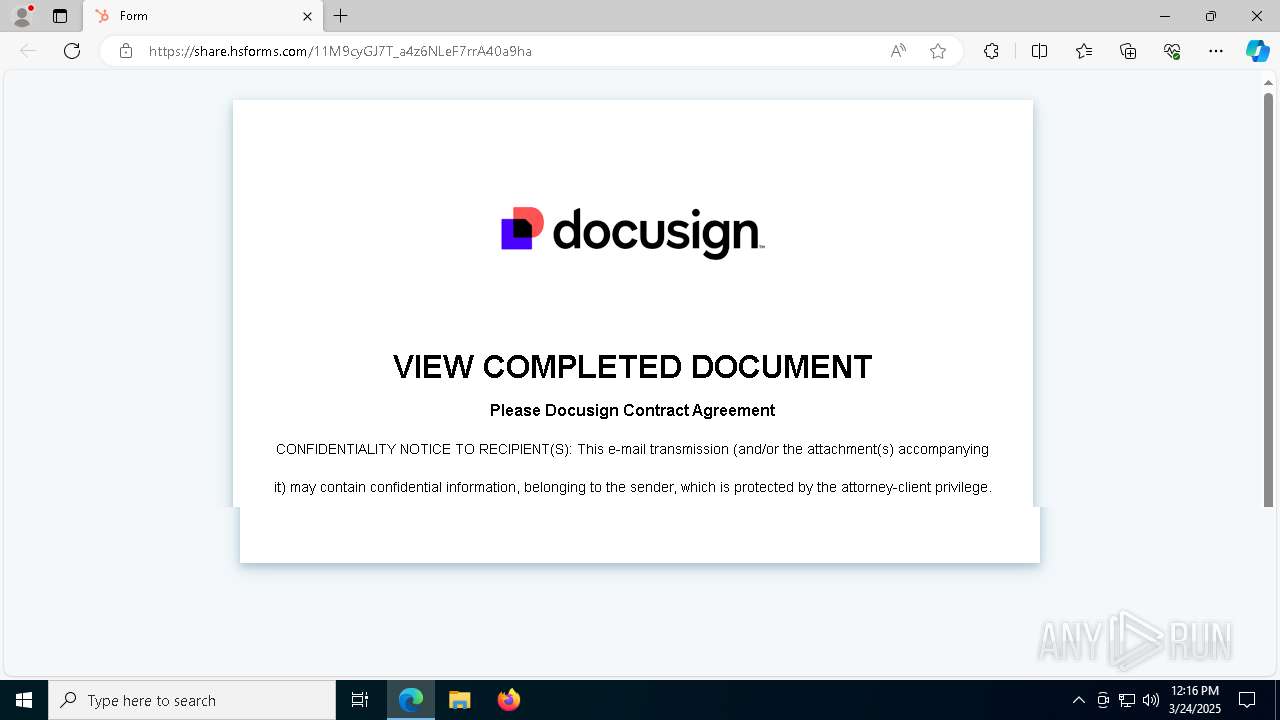Open the Extensions puzzle icon
Image resolution: width=1280 pixels, height=720 pixels.
(x=991, y=51)
